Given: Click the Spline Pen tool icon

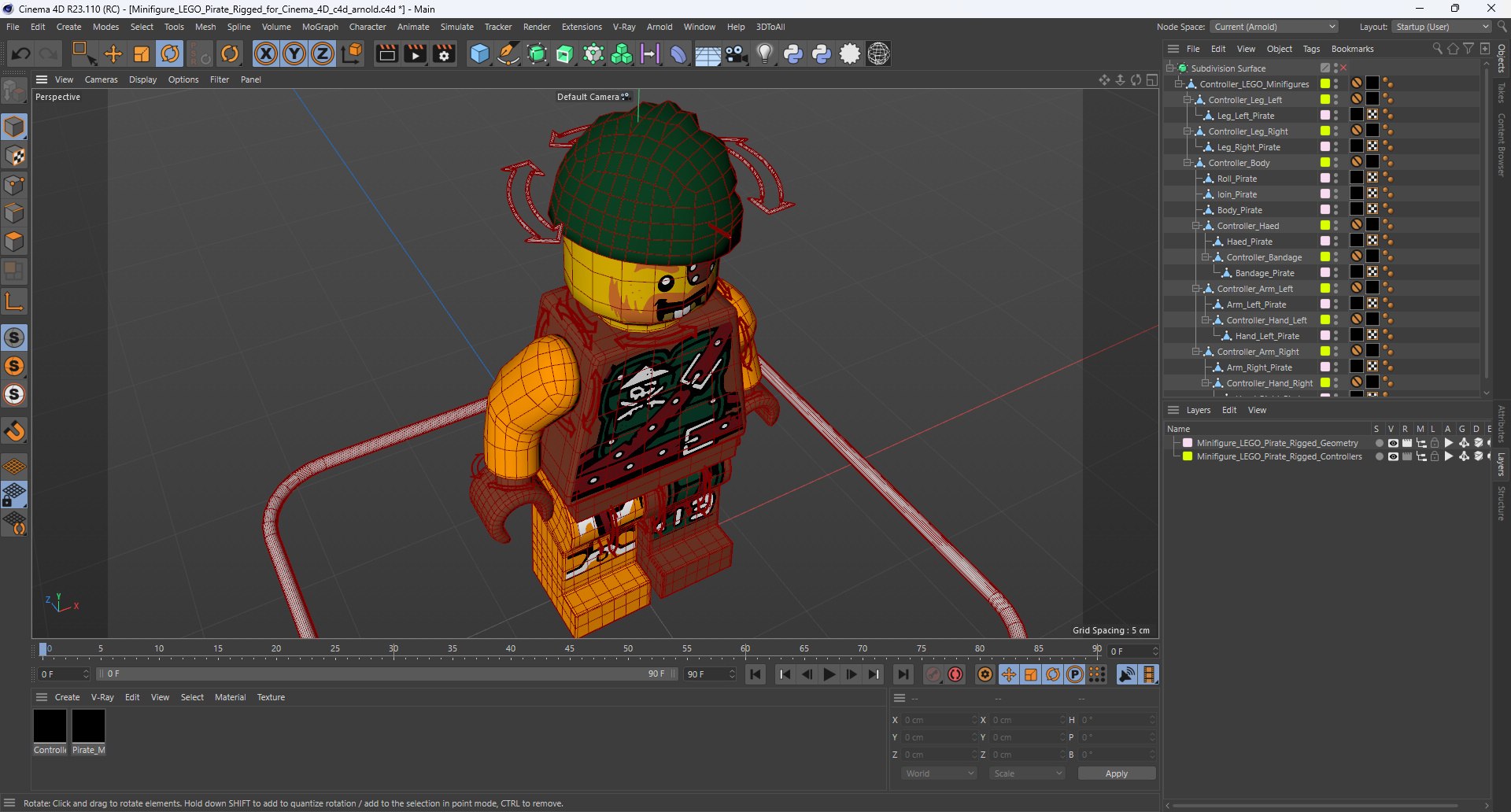Looking at the screenshot, I should [508, 54].
